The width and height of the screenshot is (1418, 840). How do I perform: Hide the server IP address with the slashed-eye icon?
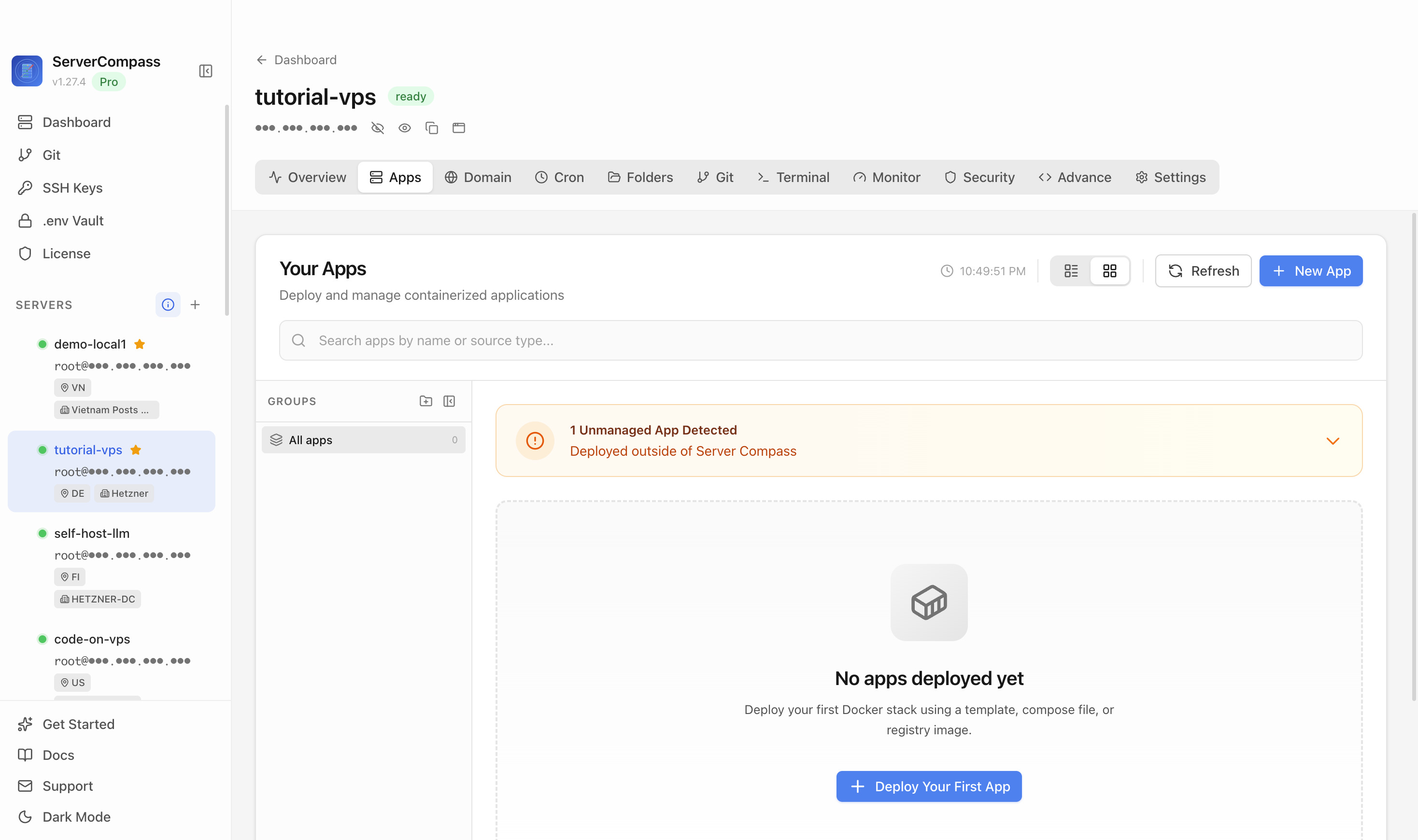coord(378,128)
